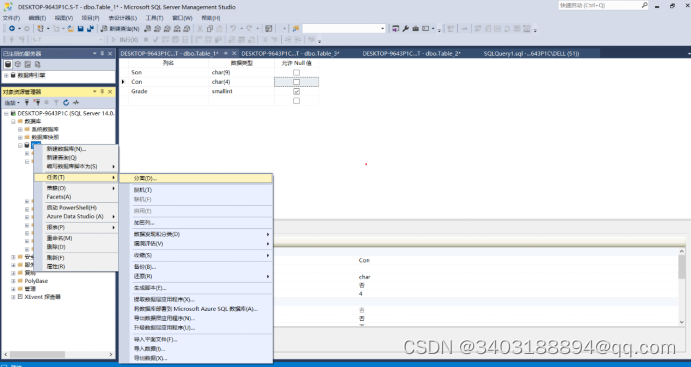The height and width of the screenshot is (367, 691).
Task: Click the Cut scissors toolbar icon
Action: tap(200, 29)
